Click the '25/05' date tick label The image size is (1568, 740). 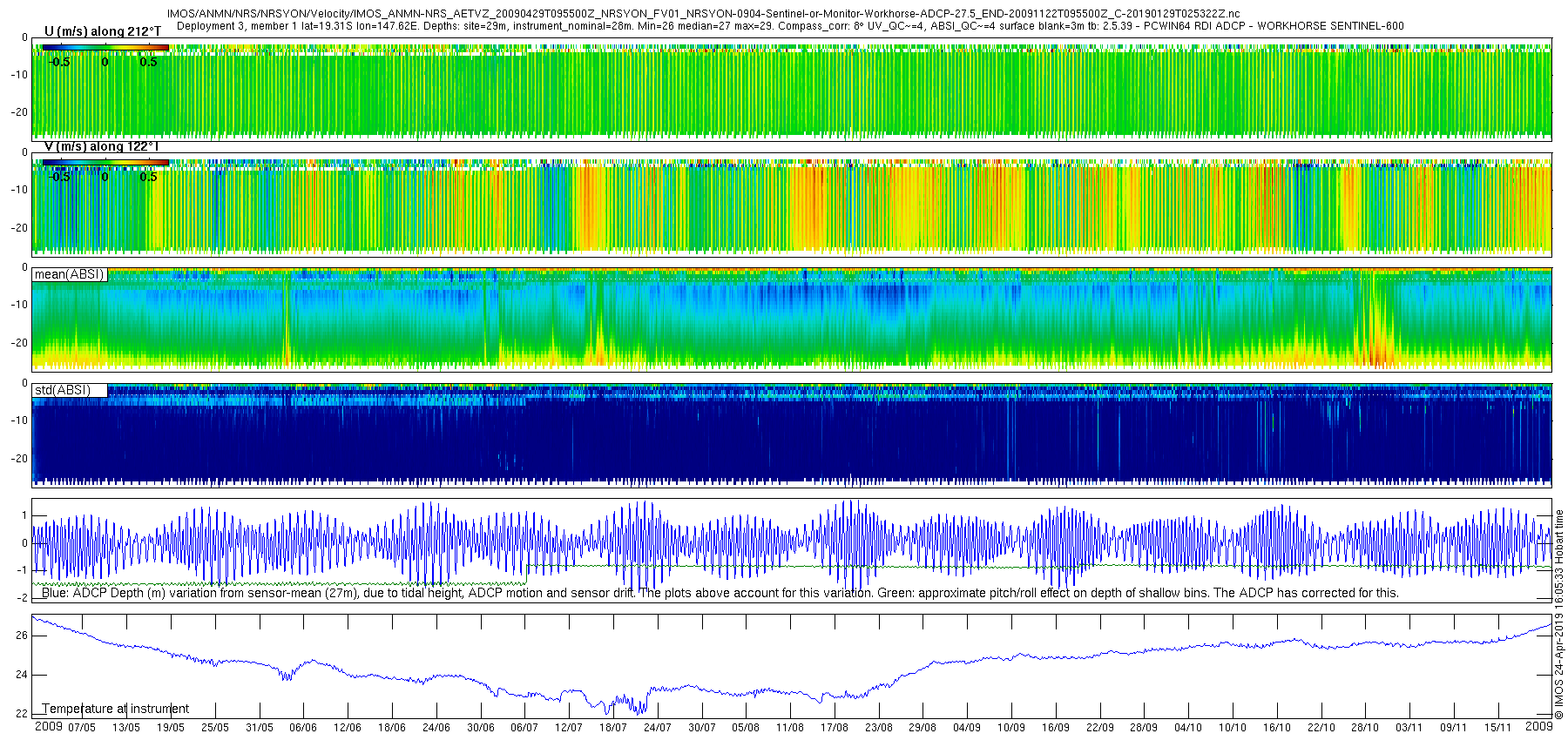point(215,728)
